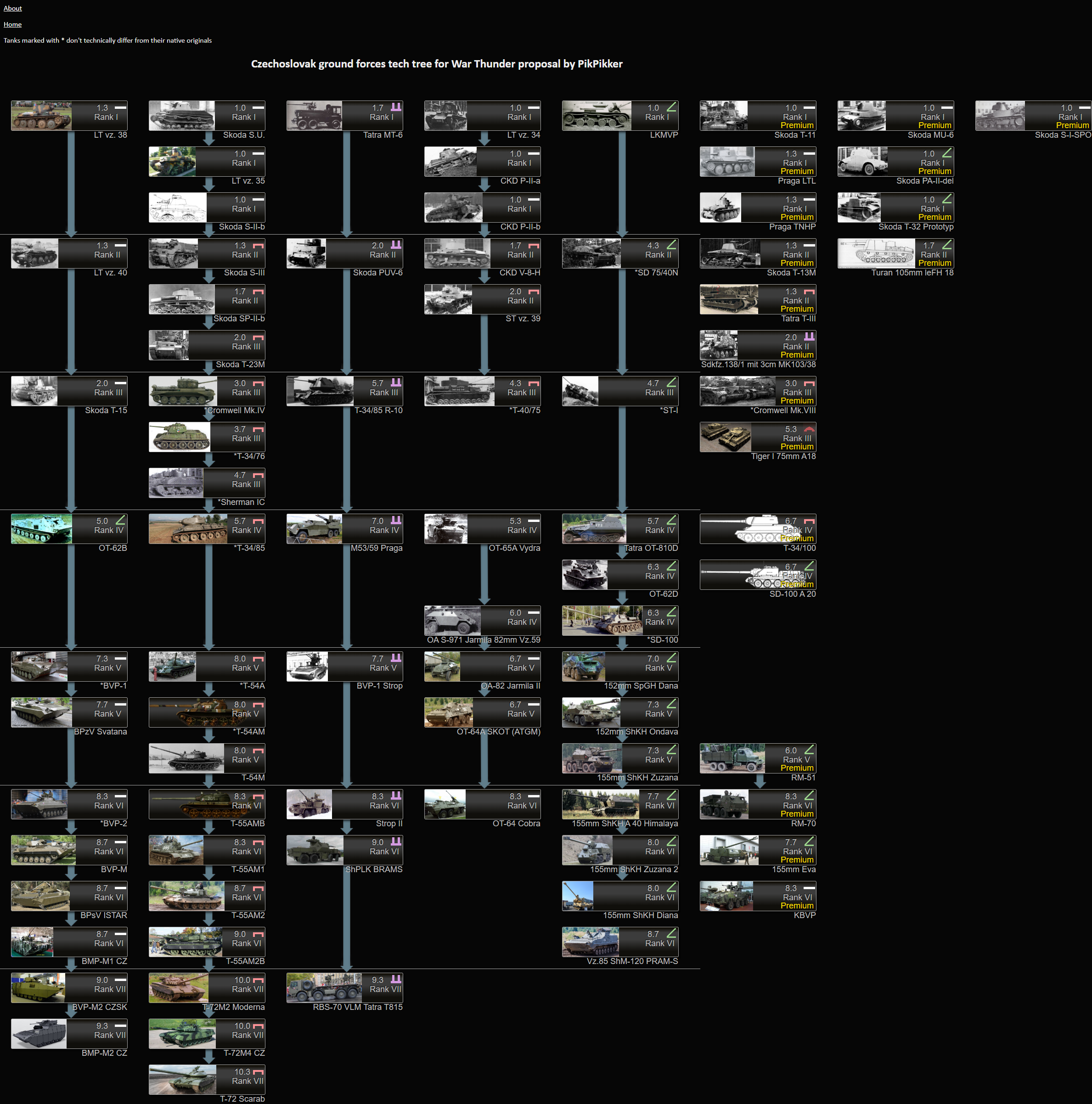This screenshot has height=1104, width=1092.
Task: Open the BMP-M2 CZ render thumbnail
Action: (39, 1034)
